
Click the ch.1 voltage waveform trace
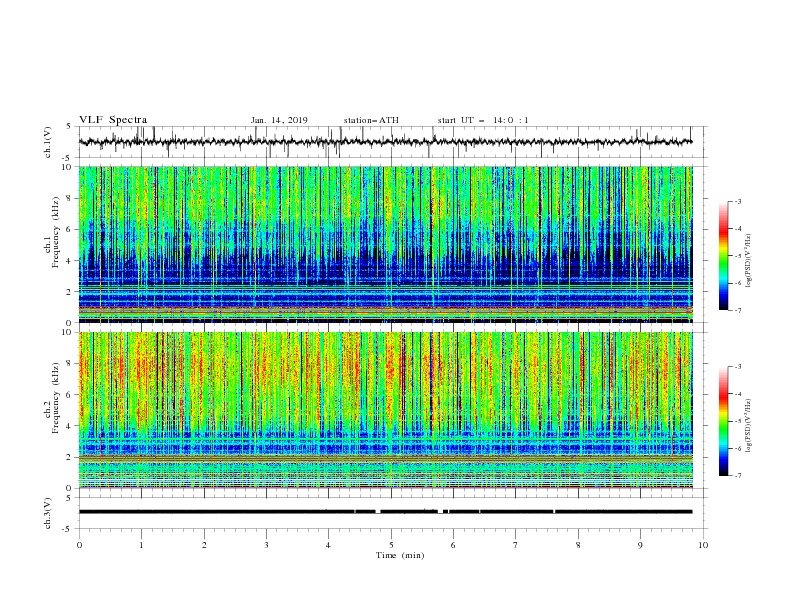point(385,142)
